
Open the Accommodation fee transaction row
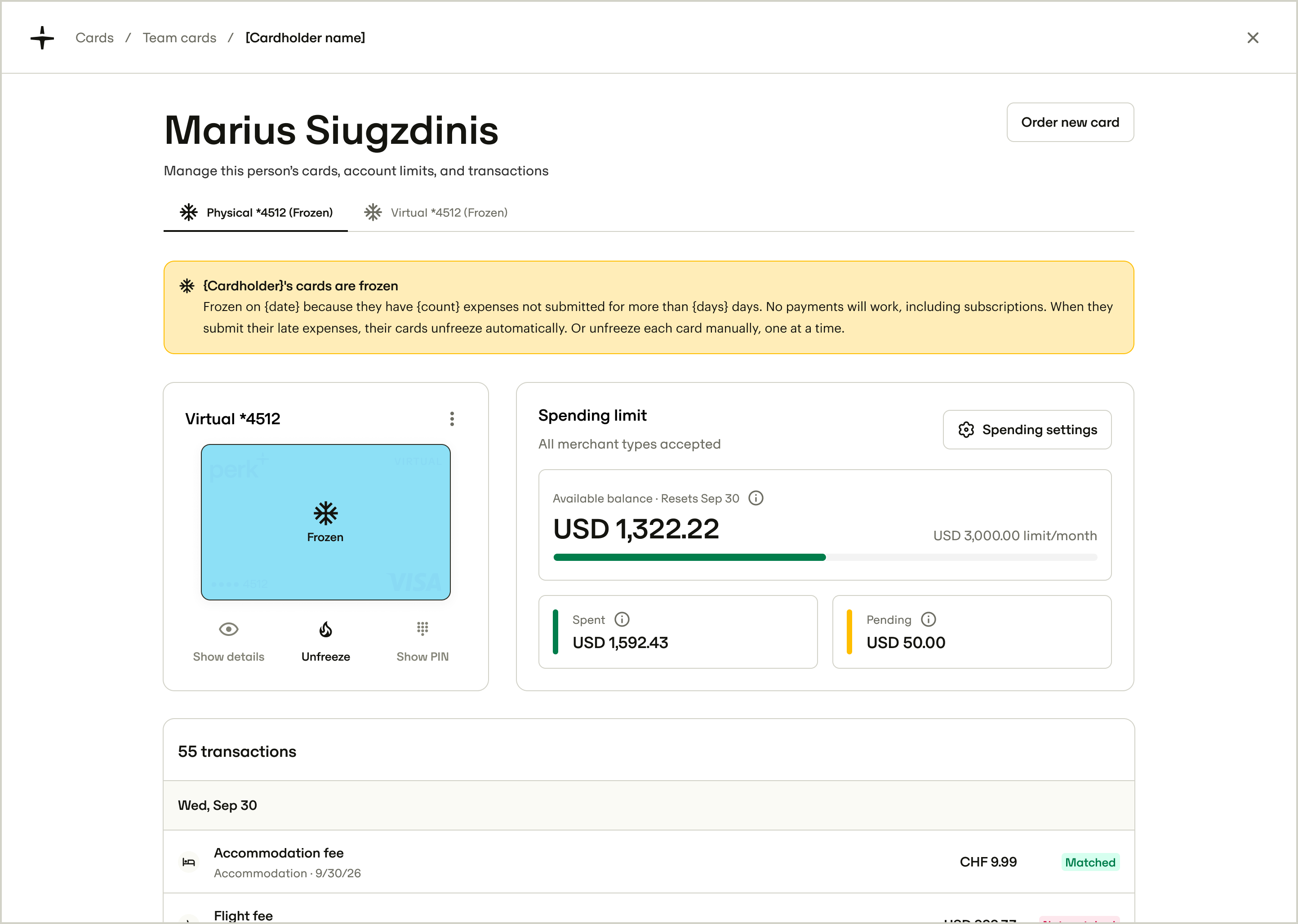[649, 862]
